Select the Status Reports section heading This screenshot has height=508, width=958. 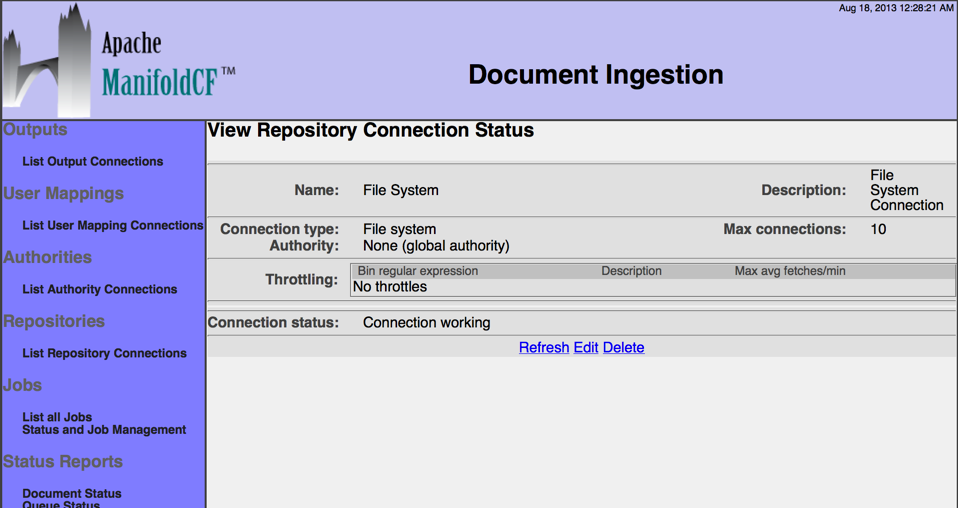click(63, 462)
